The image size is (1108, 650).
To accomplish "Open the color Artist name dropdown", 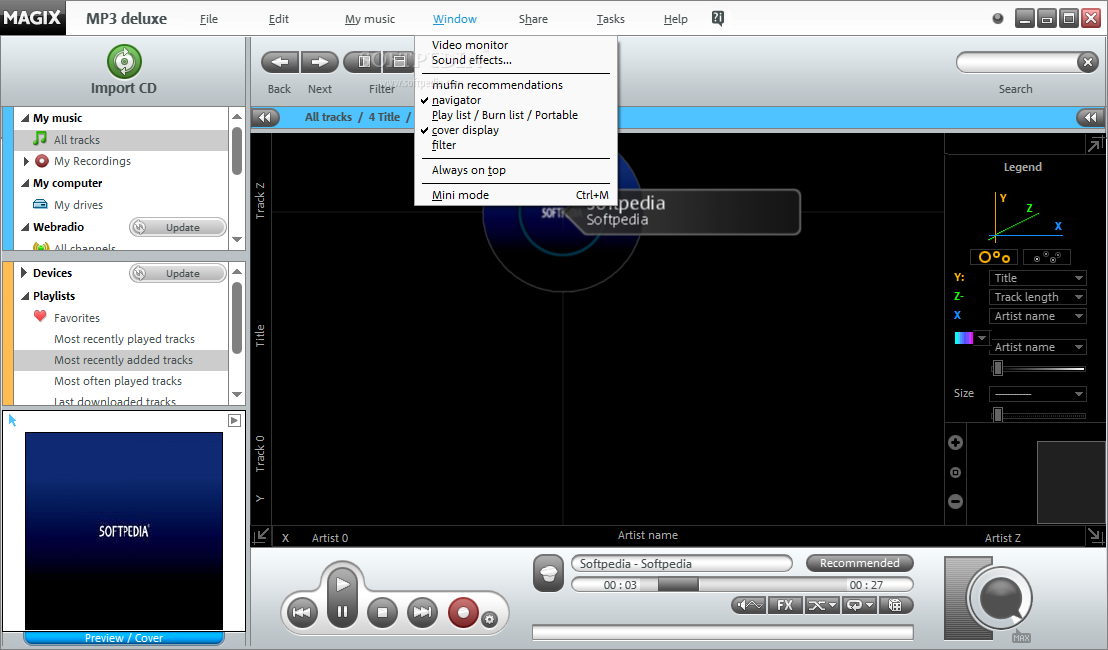I will [1037, 347].
